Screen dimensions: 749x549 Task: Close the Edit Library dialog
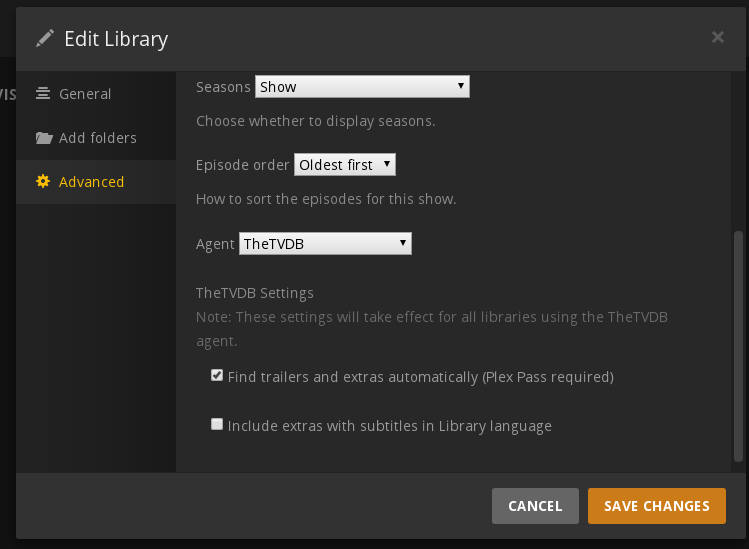pos(717,38)
